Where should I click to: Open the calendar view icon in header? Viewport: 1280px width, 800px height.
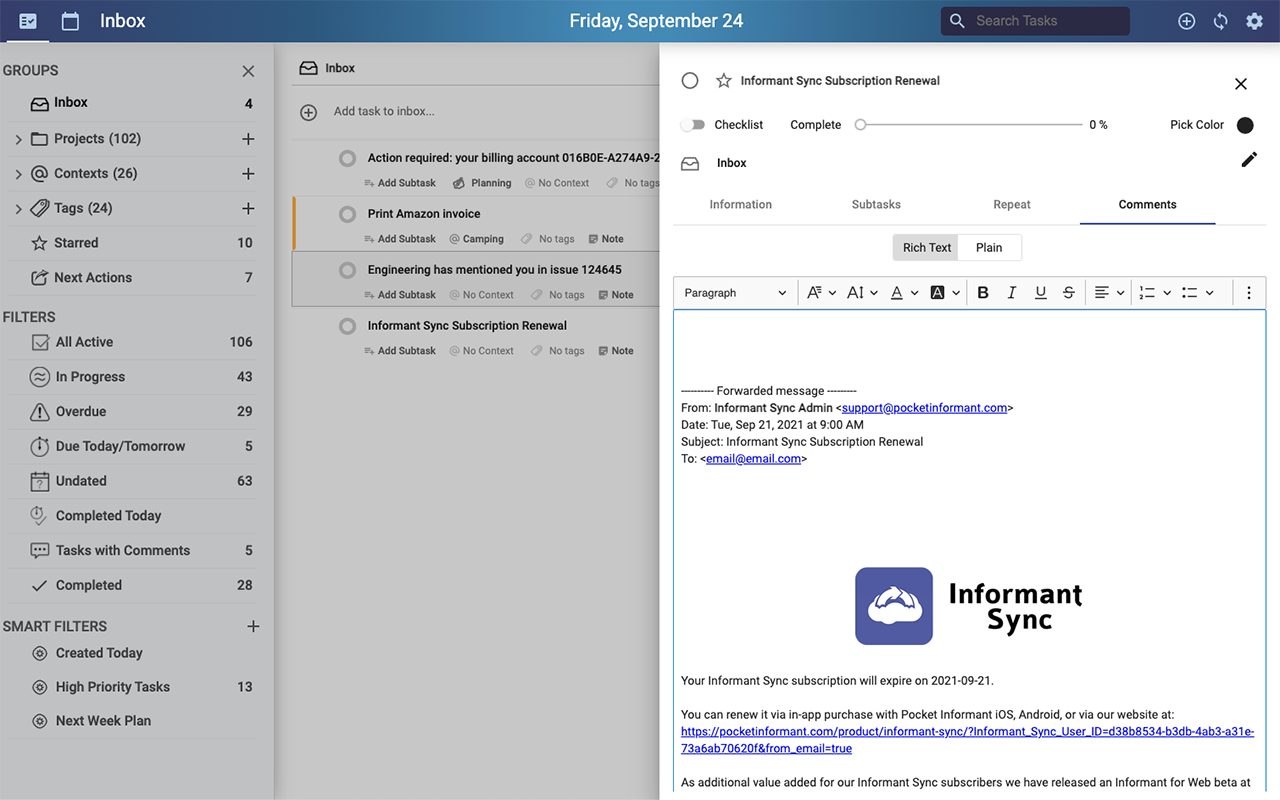coord(70,21)
